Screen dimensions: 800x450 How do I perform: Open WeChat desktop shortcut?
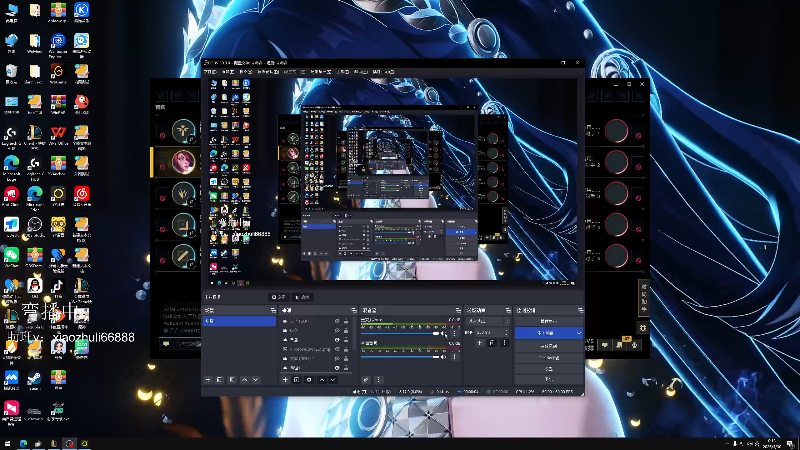[x=11, y=258]
